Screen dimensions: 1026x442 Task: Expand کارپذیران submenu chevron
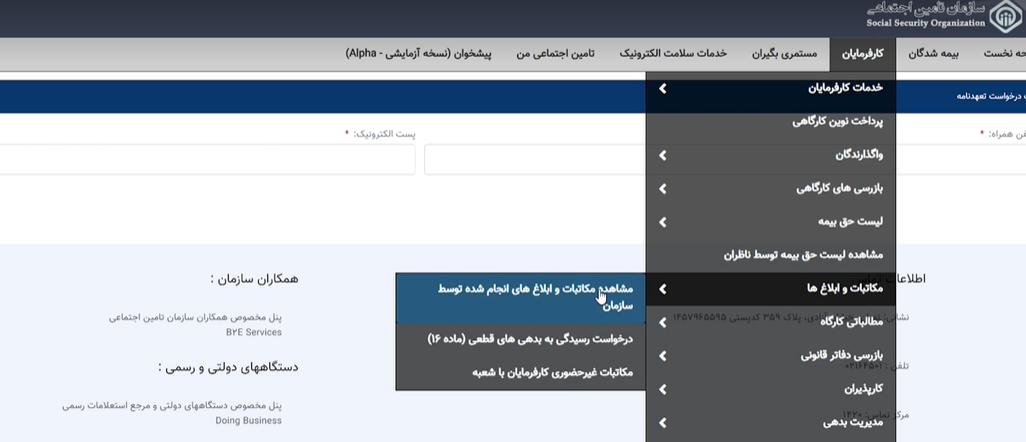(x=662, y=389)
